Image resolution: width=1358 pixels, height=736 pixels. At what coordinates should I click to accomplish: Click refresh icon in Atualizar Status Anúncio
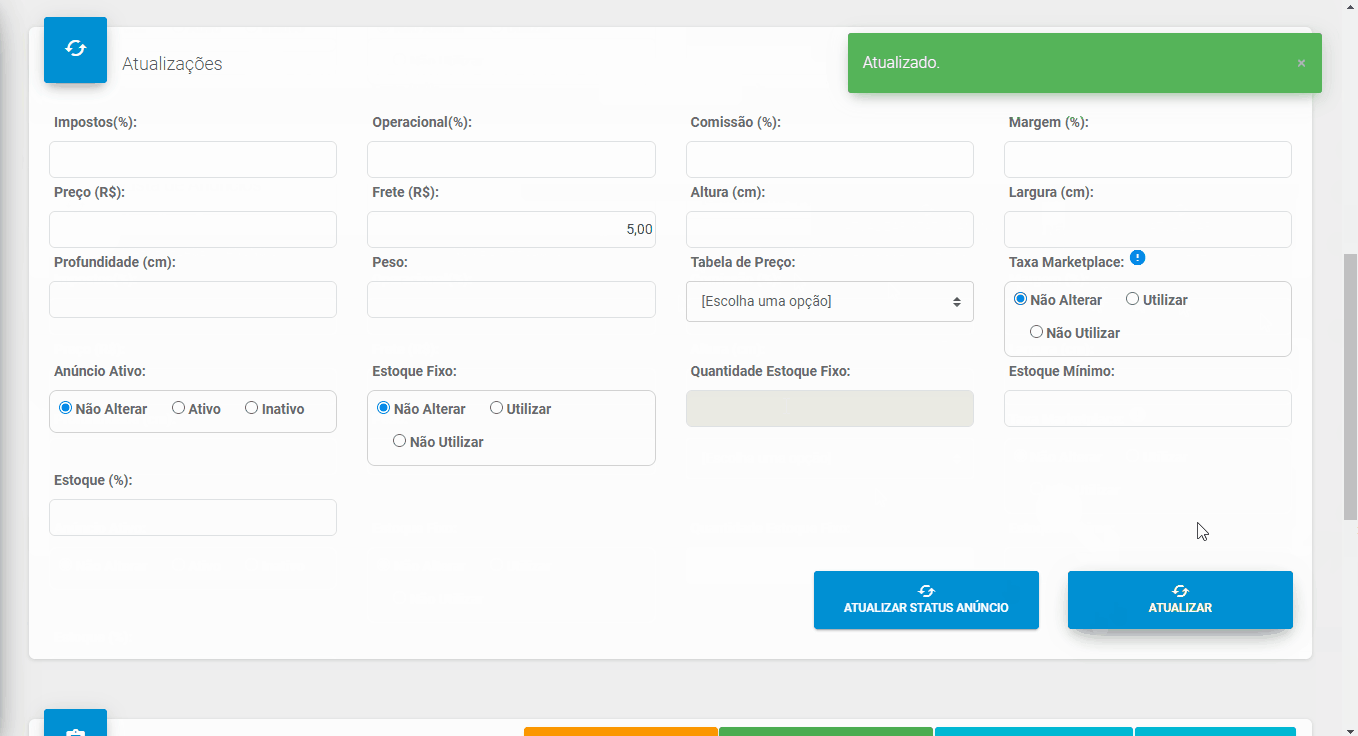click(926, 591)
